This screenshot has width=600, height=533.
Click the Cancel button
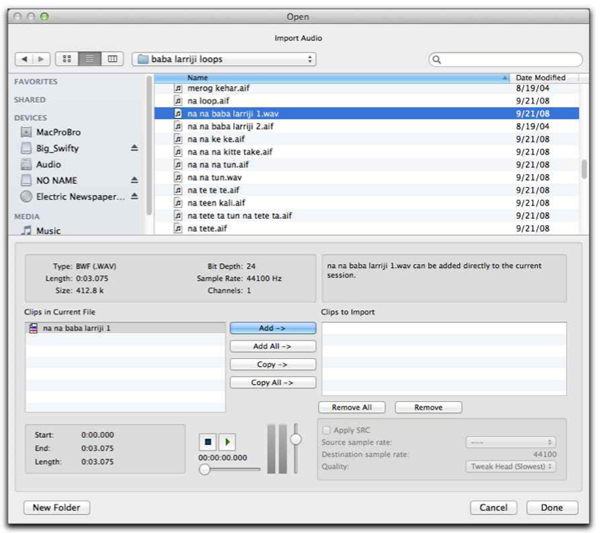click(x=493, y=508)
